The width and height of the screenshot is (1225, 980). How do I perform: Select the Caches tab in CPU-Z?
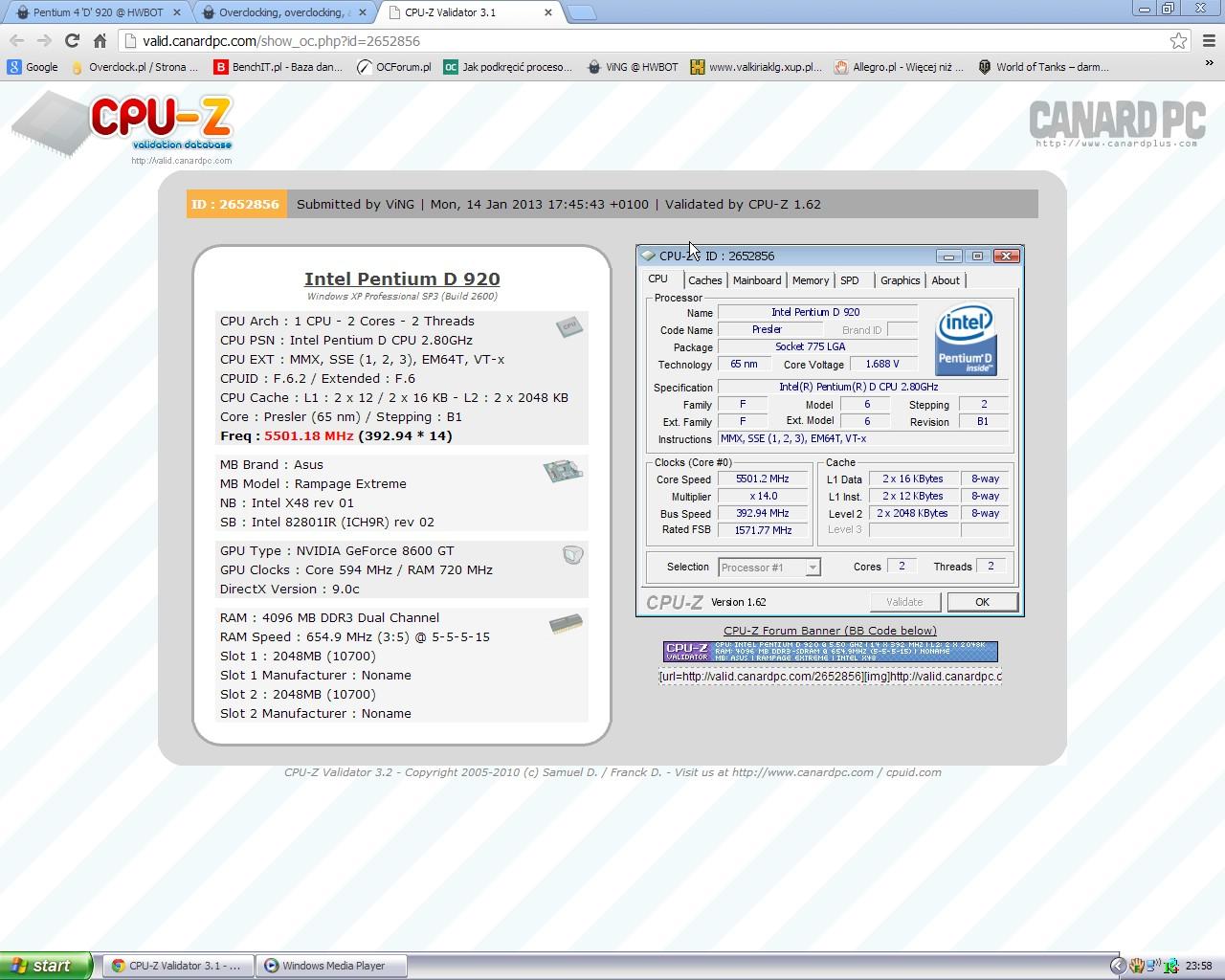click(705, 280)
